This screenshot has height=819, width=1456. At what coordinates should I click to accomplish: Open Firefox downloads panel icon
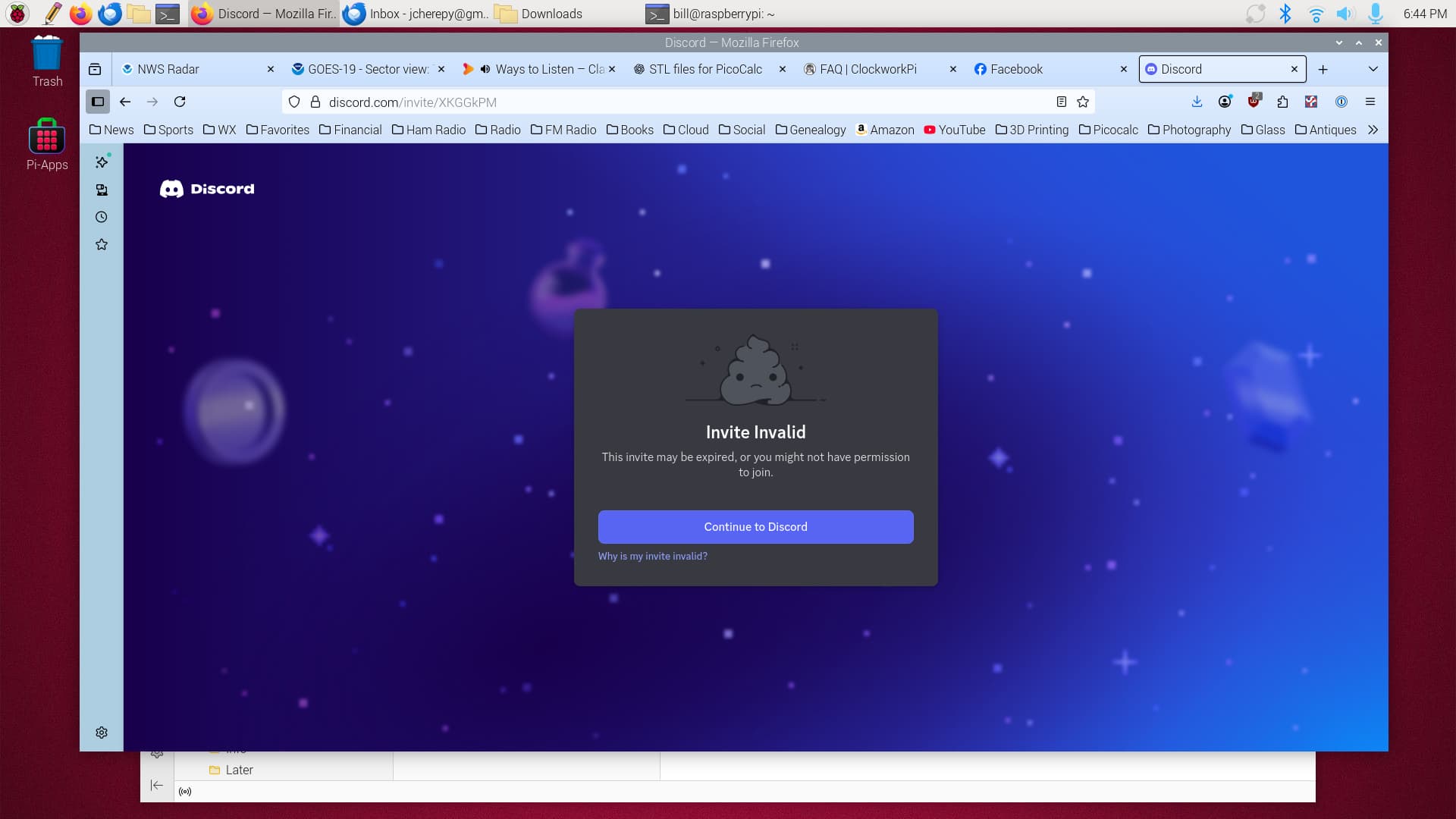click(1197, 102)
